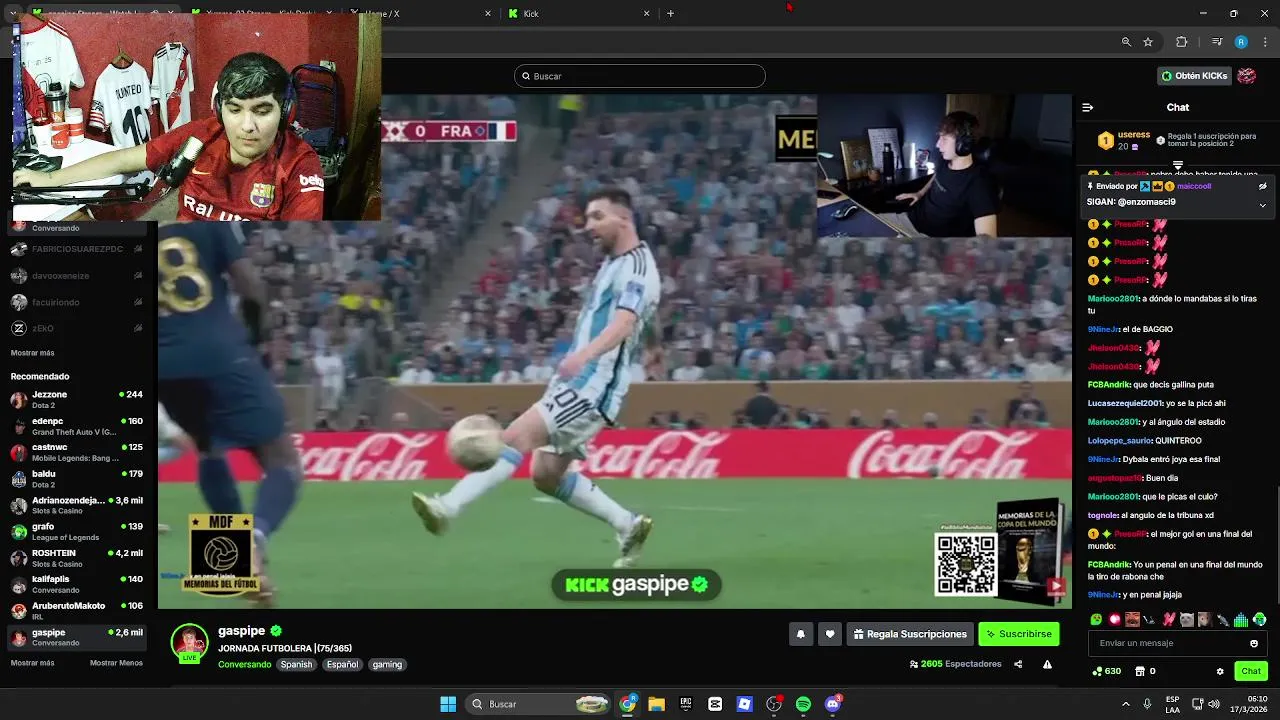
Task: Collapse chat with the arrow-lines icon
Action: point(1088,107)
